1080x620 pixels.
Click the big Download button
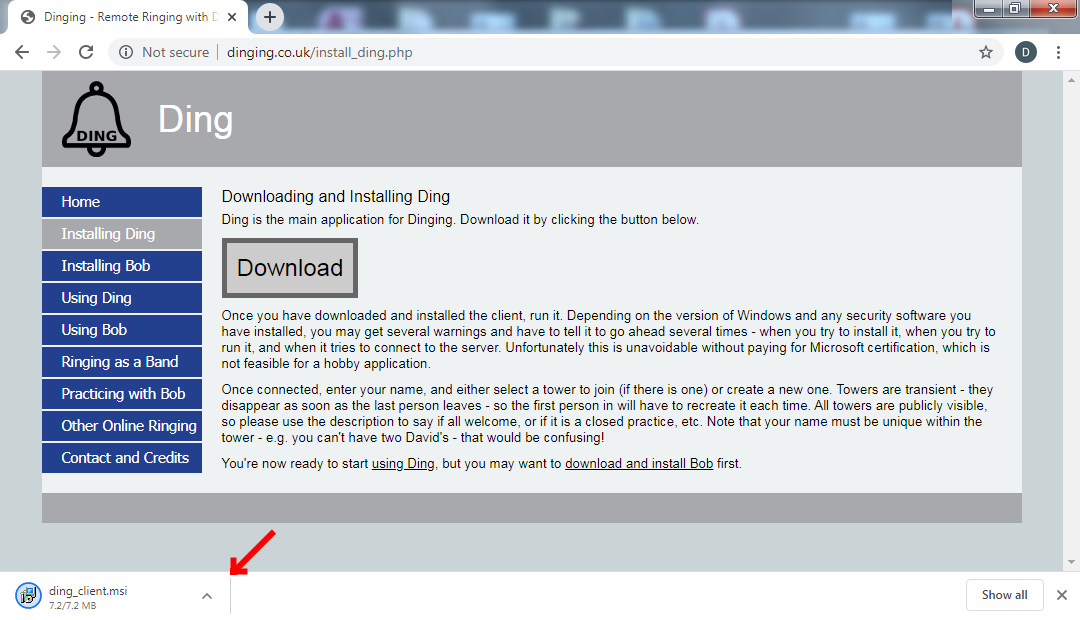click(x=290, y=268)
